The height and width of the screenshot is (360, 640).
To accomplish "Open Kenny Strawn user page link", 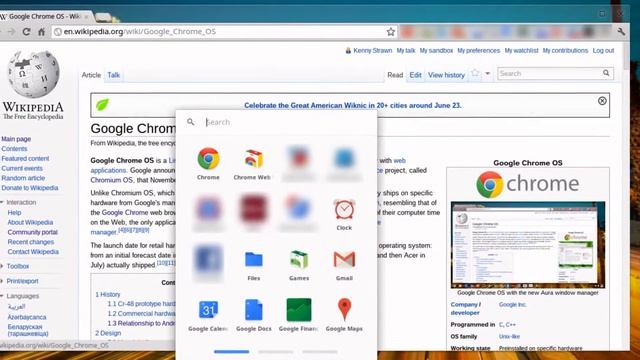I will tap(373, 51).
